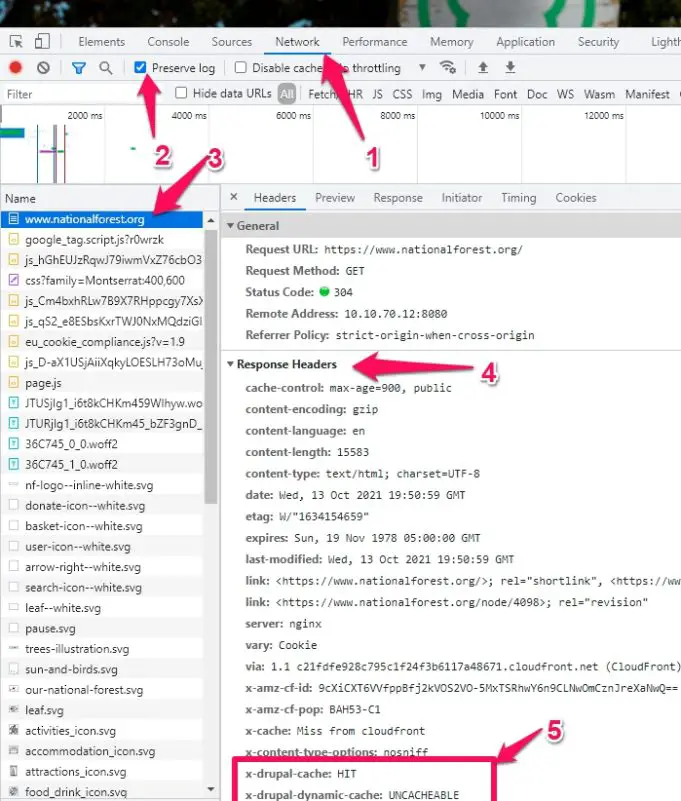The height and width of the screenshot is (801, 681).
Task: Open network conditions wifi icon
Action: click(448, 68)
